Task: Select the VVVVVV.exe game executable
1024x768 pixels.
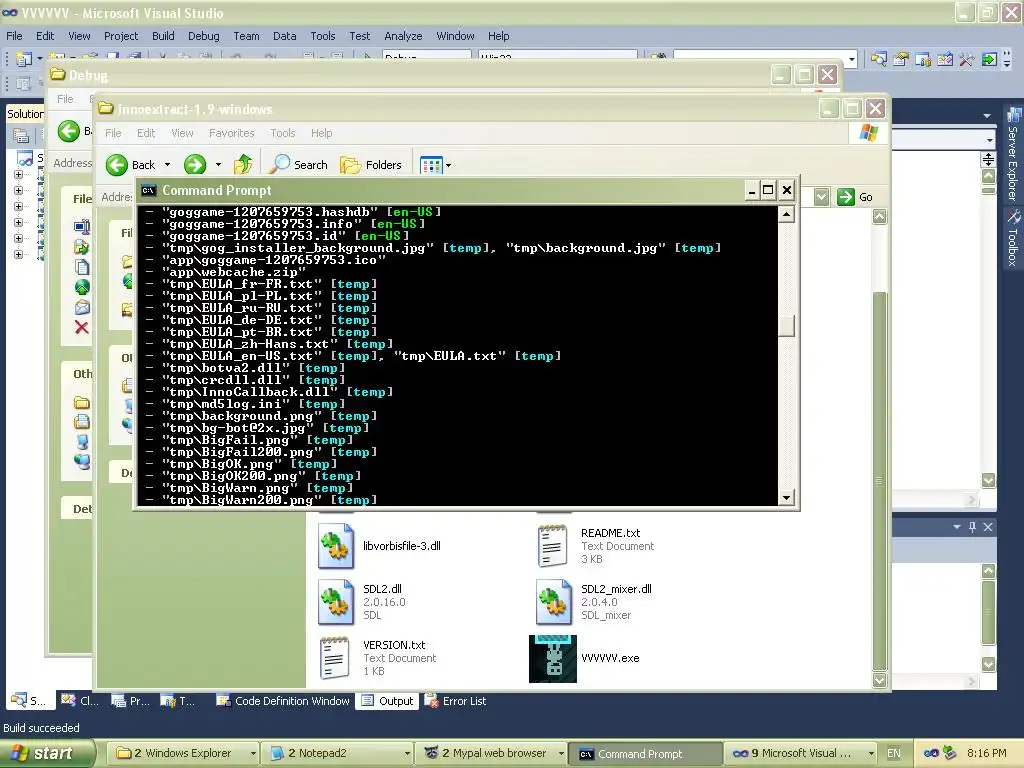Action: (584, 658)
